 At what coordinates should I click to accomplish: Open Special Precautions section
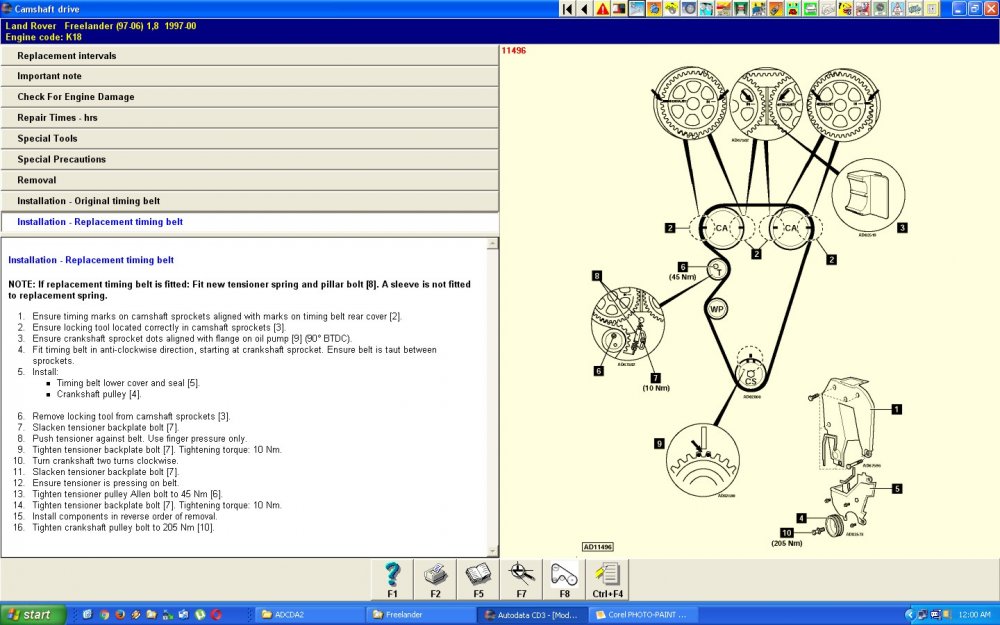click(x=249, y=159)
